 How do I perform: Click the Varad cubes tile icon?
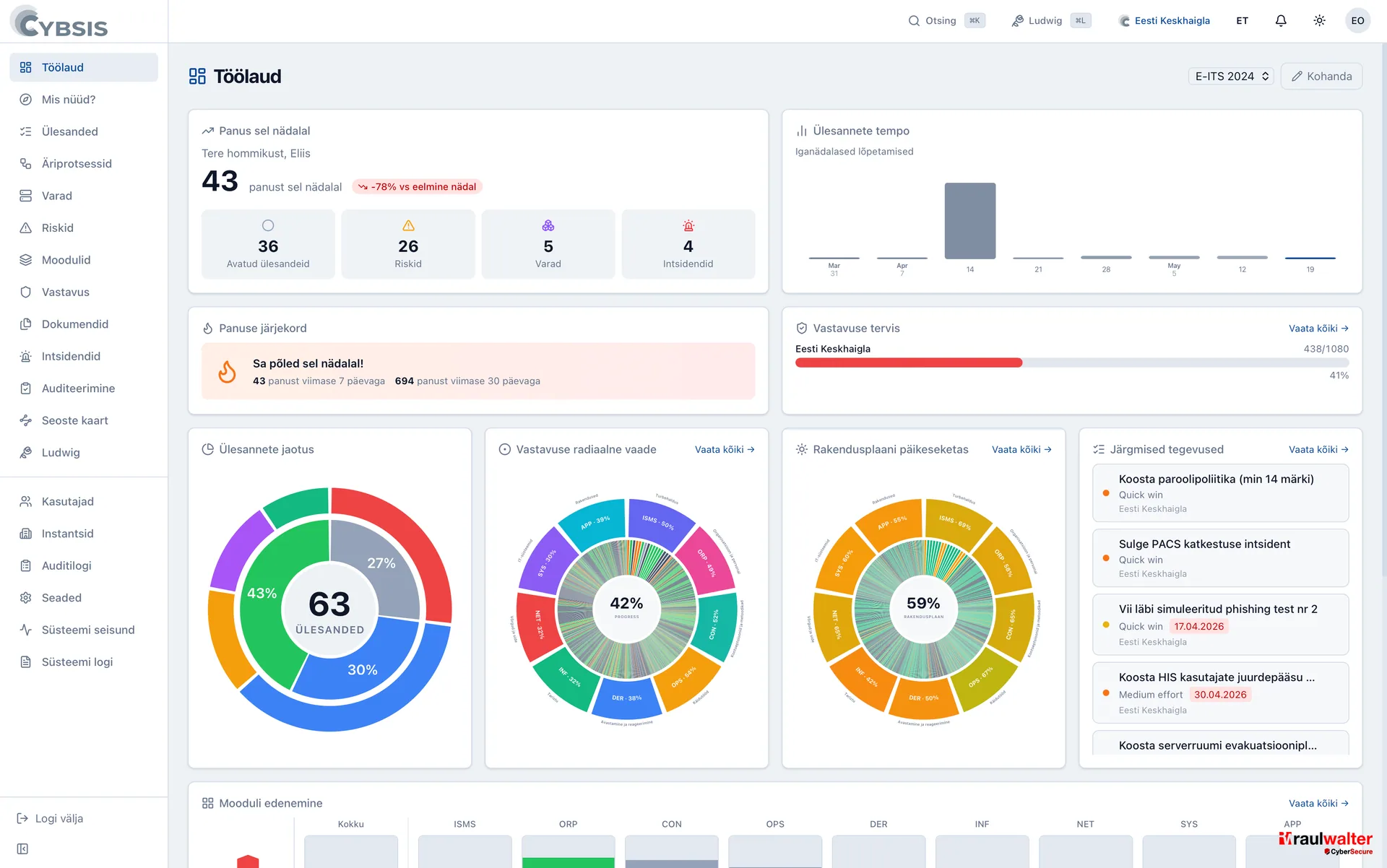[x=548, y=225]
